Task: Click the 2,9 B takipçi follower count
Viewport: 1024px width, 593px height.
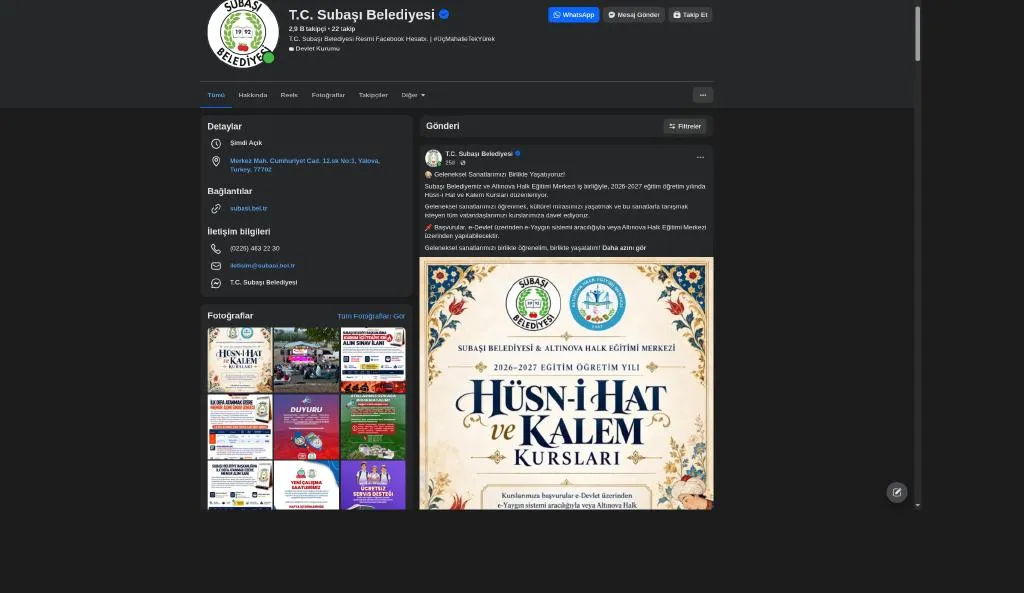Action: coord(307,29)
